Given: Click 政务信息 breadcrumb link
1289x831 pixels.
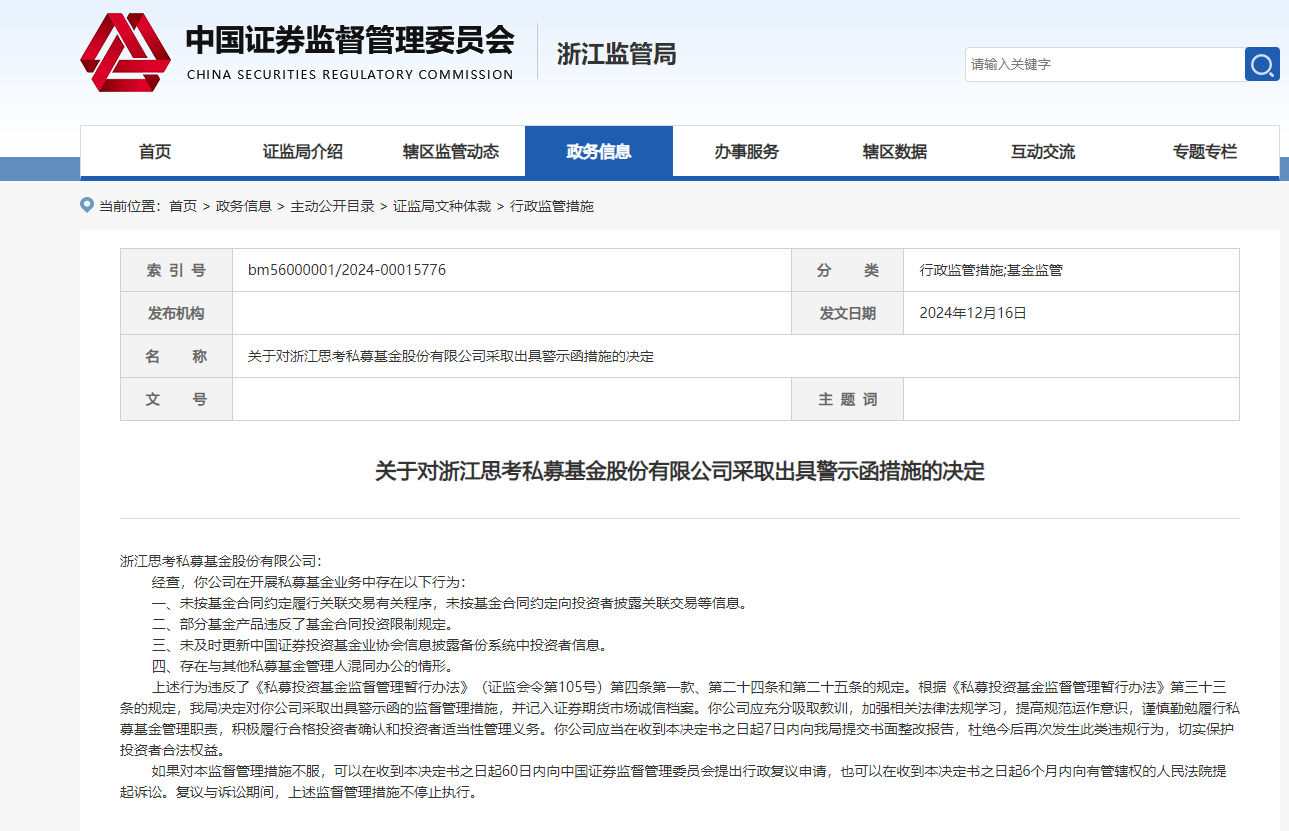Looking at the screenshot, I should [244, 206].
